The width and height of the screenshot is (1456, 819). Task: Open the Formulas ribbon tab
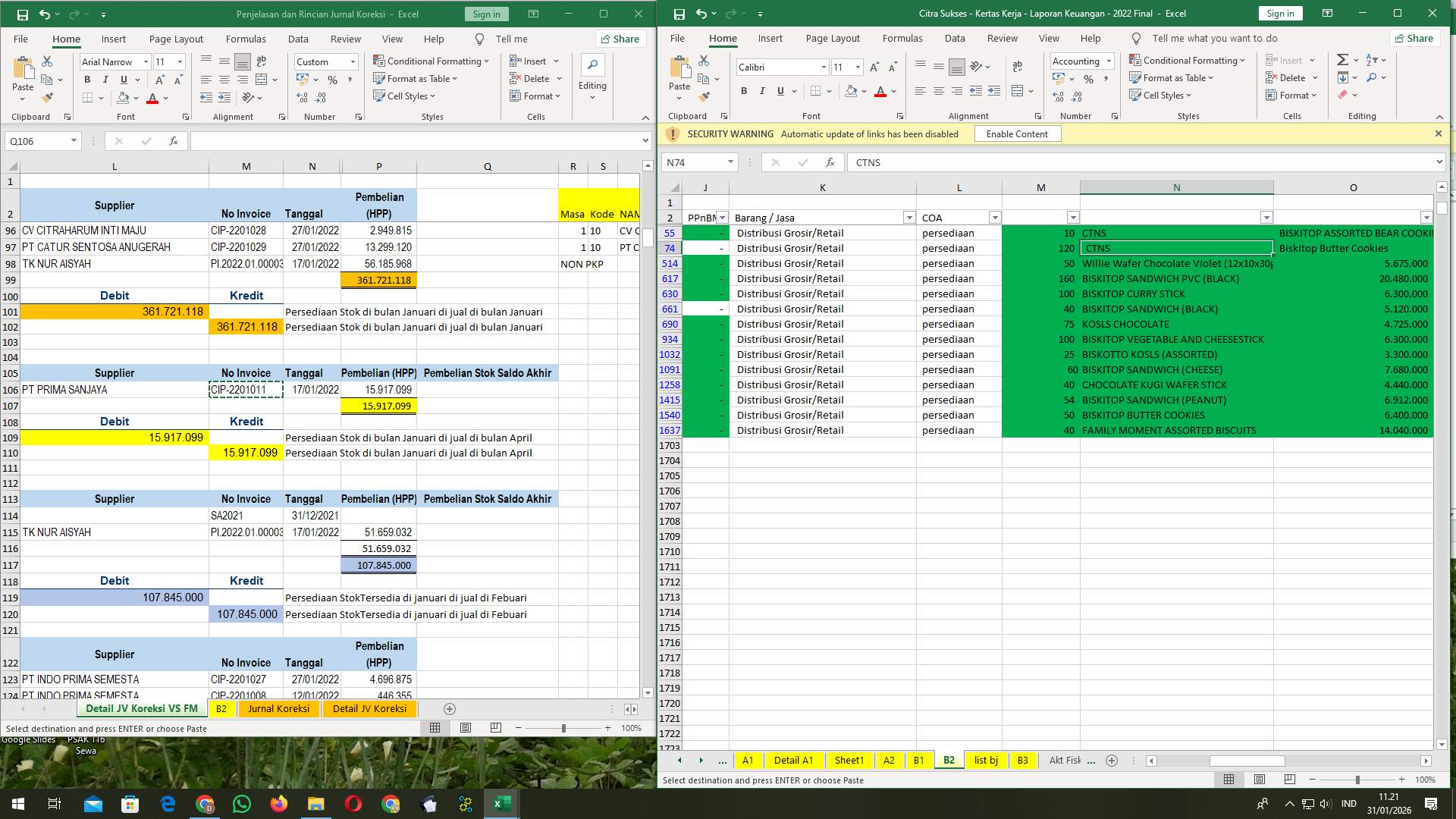point(246,39)
